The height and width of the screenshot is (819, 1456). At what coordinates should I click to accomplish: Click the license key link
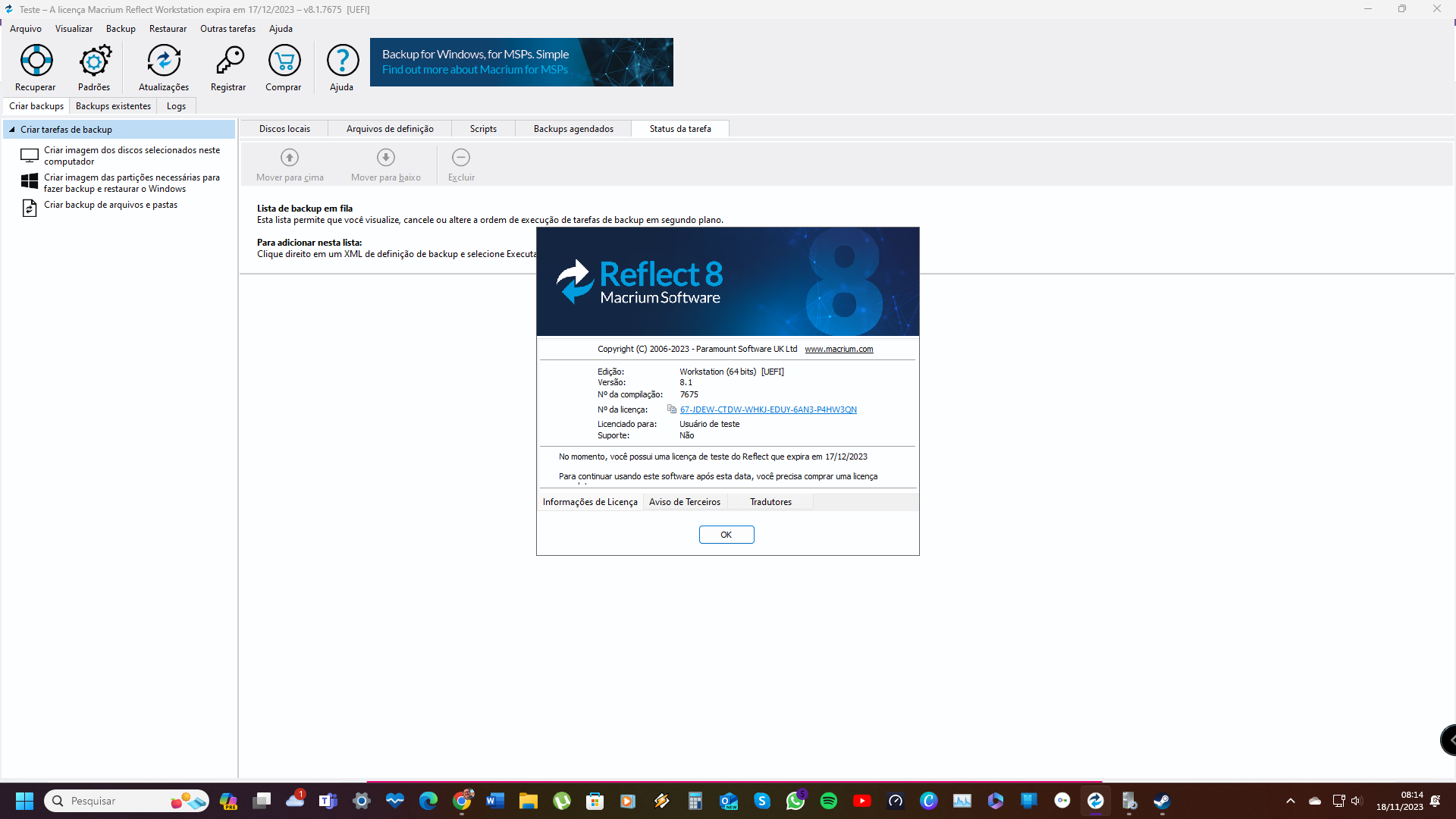(768, 409)
